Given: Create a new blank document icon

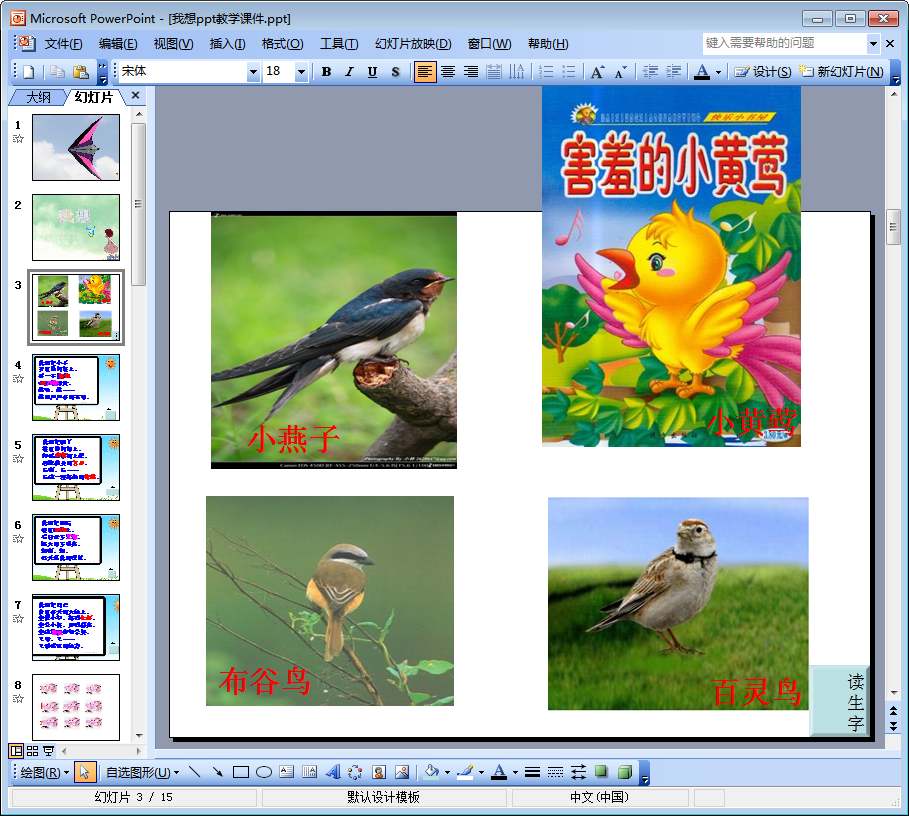Looking at the screenshot, I should point(28,72).
